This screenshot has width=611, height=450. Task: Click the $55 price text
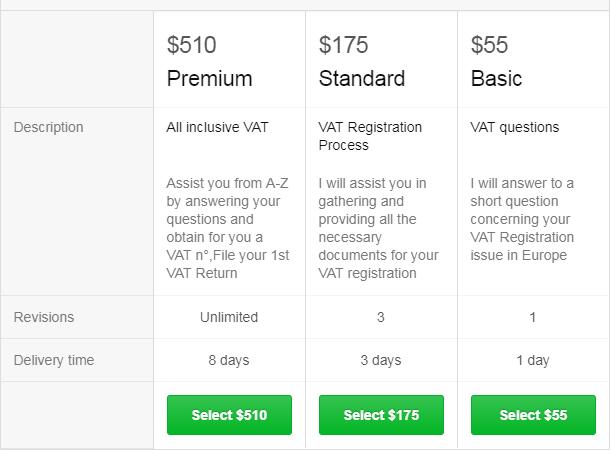(x=489, y=45)
